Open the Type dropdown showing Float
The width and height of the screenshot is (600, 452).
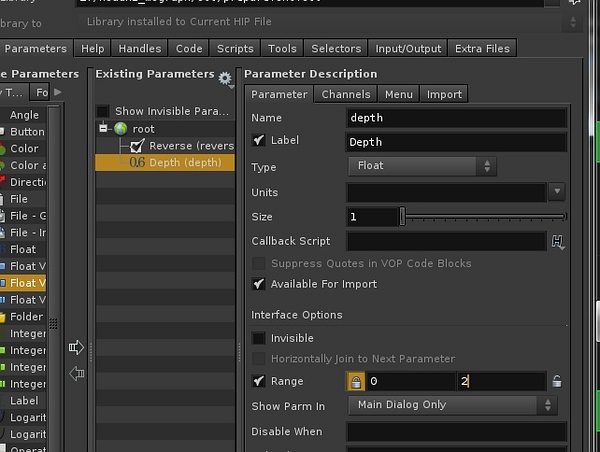pyautogui.click(x=422, y=166)
